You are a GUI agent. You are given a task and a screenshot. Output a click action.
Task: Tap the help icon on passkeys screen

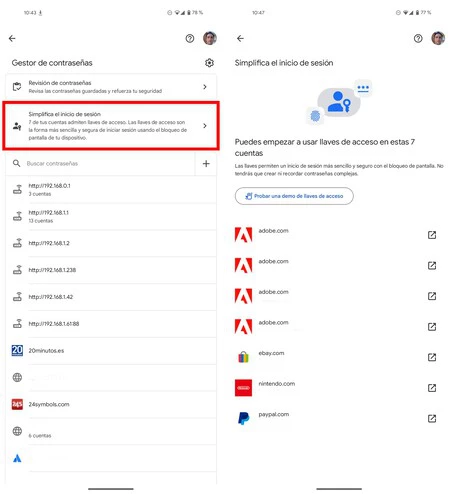point(418,39)
